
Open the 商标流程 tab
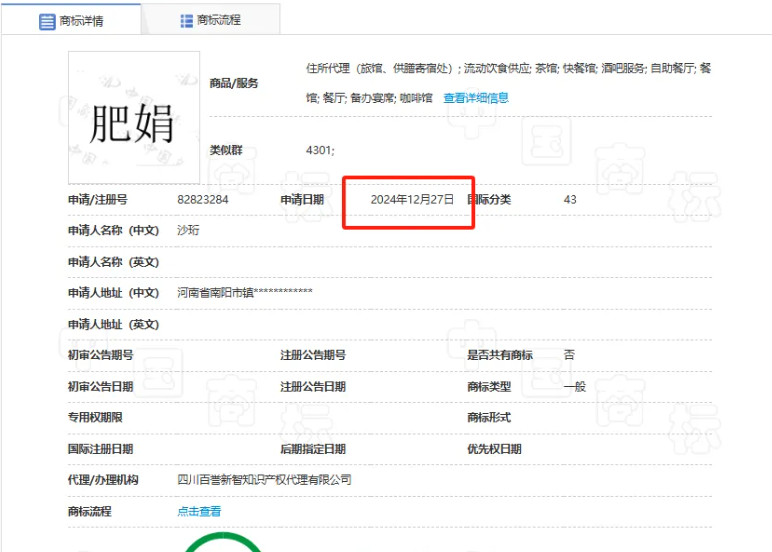coord(218,20)
